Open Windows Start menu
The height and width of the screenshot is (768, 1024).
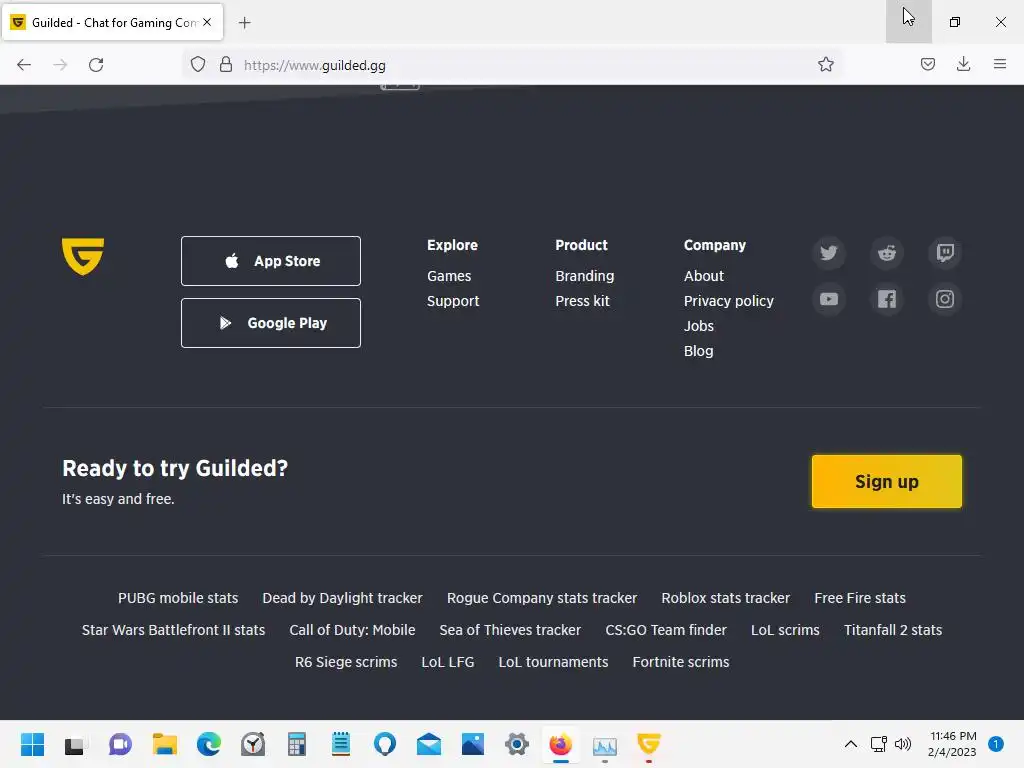[x=32, y=744]
